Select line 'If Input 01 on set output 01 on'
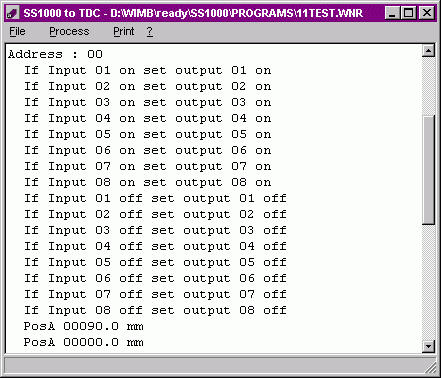 147,70
